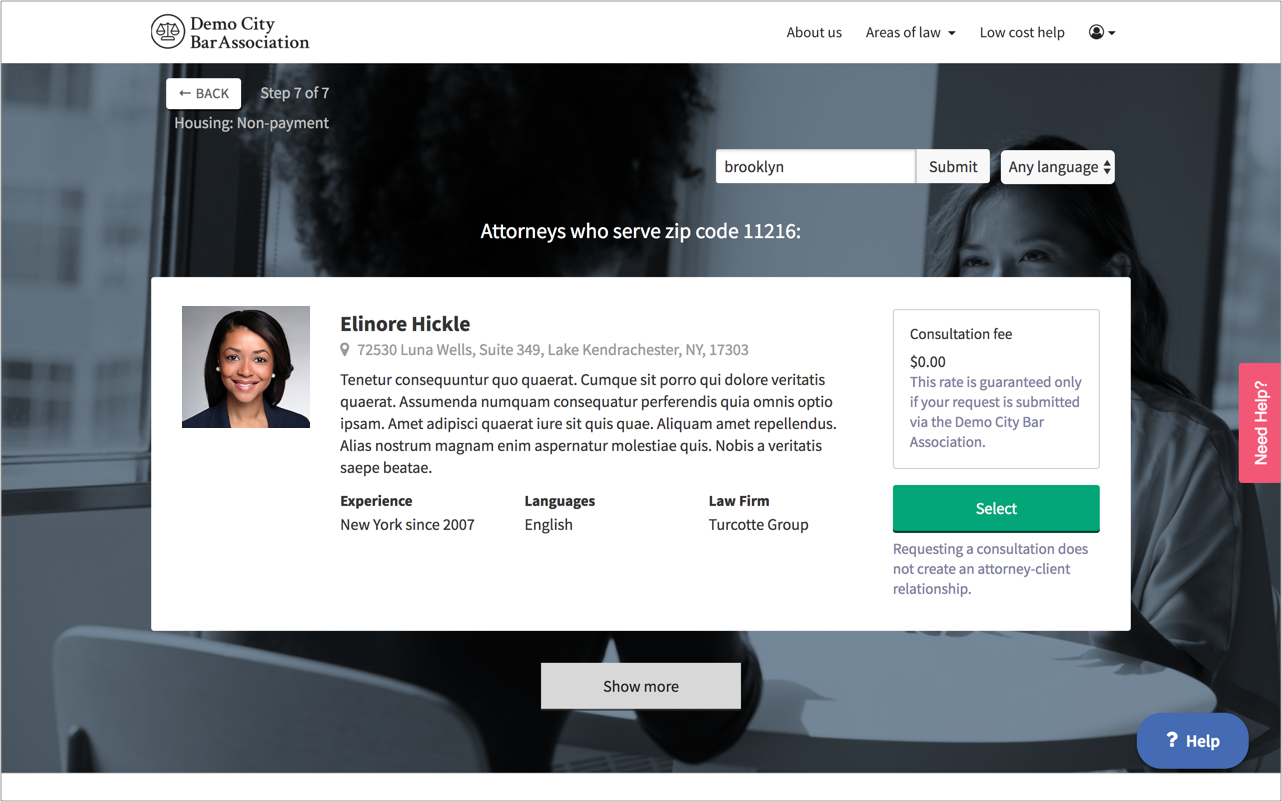Image resolution: width=1282 pixels, height=802 pixels.
Task: Expand account menu caret
Action: tap(1112, 33)
